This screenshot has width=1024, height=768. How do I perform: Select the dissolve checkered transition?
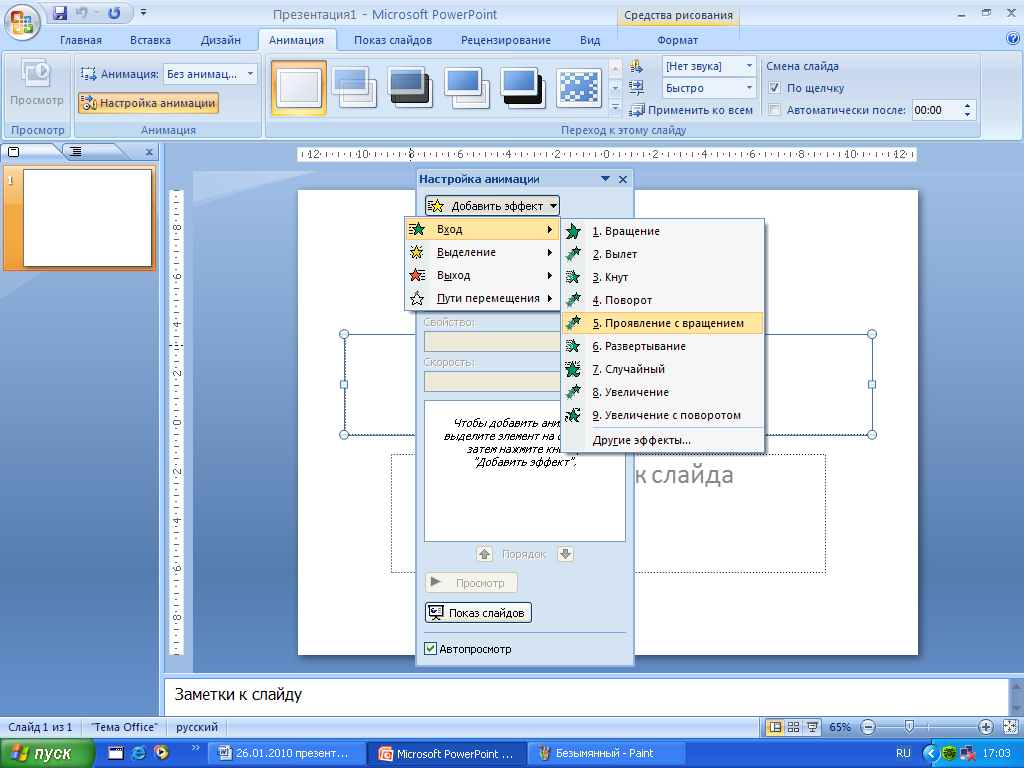[x=579, y=88]
